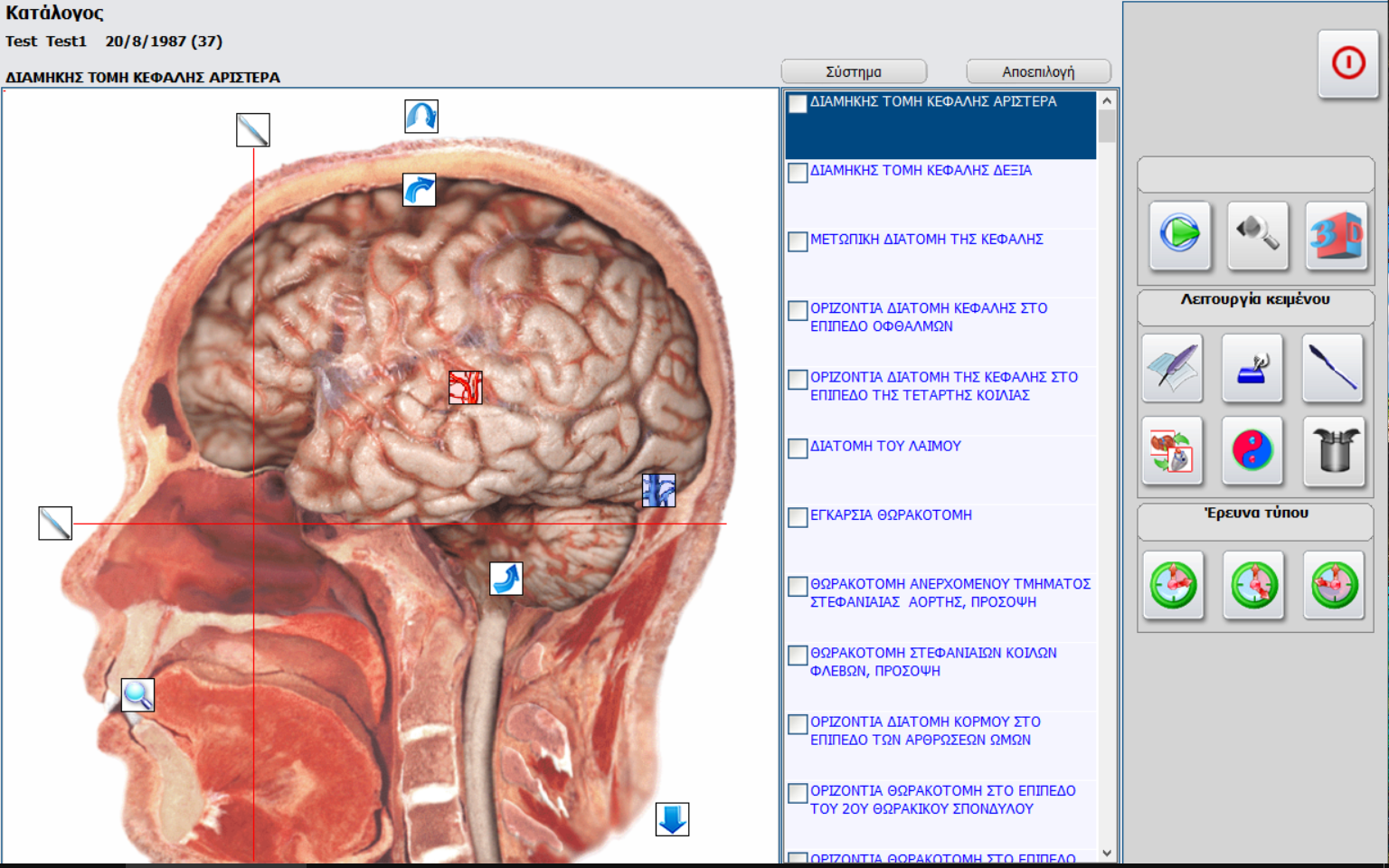Click the metal cooking pot icon
This screenshot has height=868, width=1389.
point(1334,450)
